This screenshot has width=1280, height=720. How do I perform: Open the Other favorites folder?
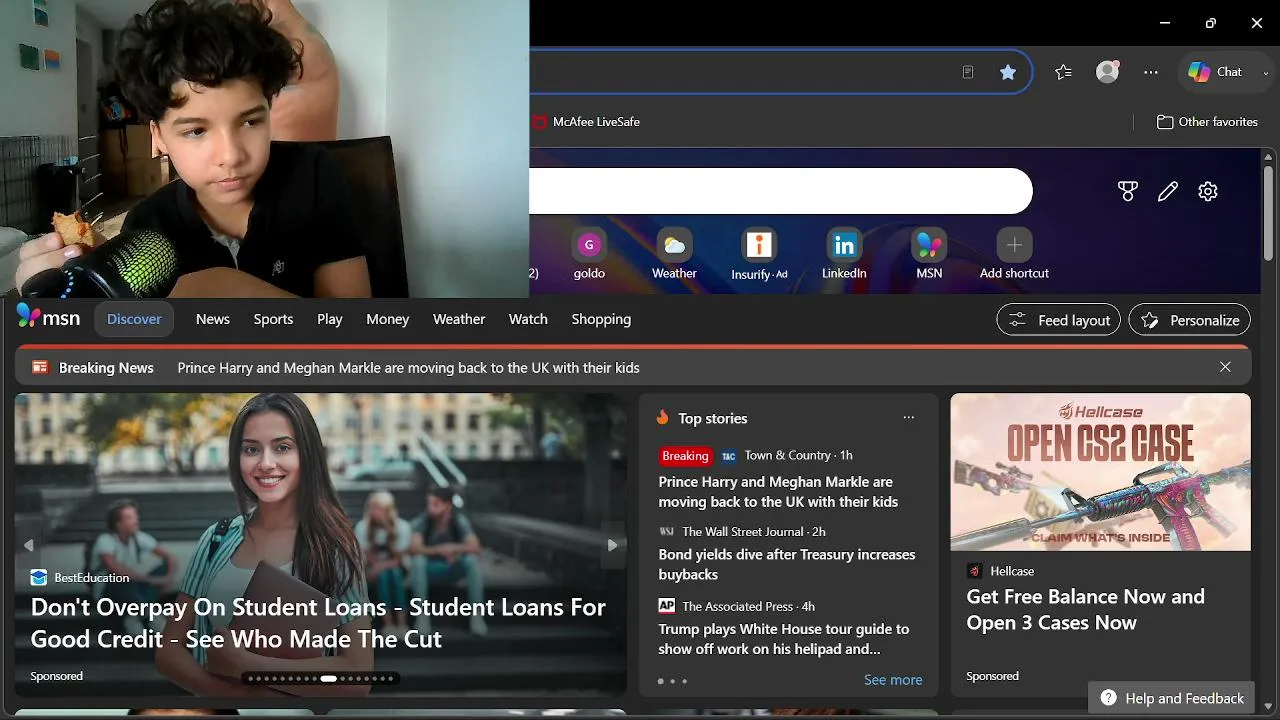click(x=1207, y=122)
